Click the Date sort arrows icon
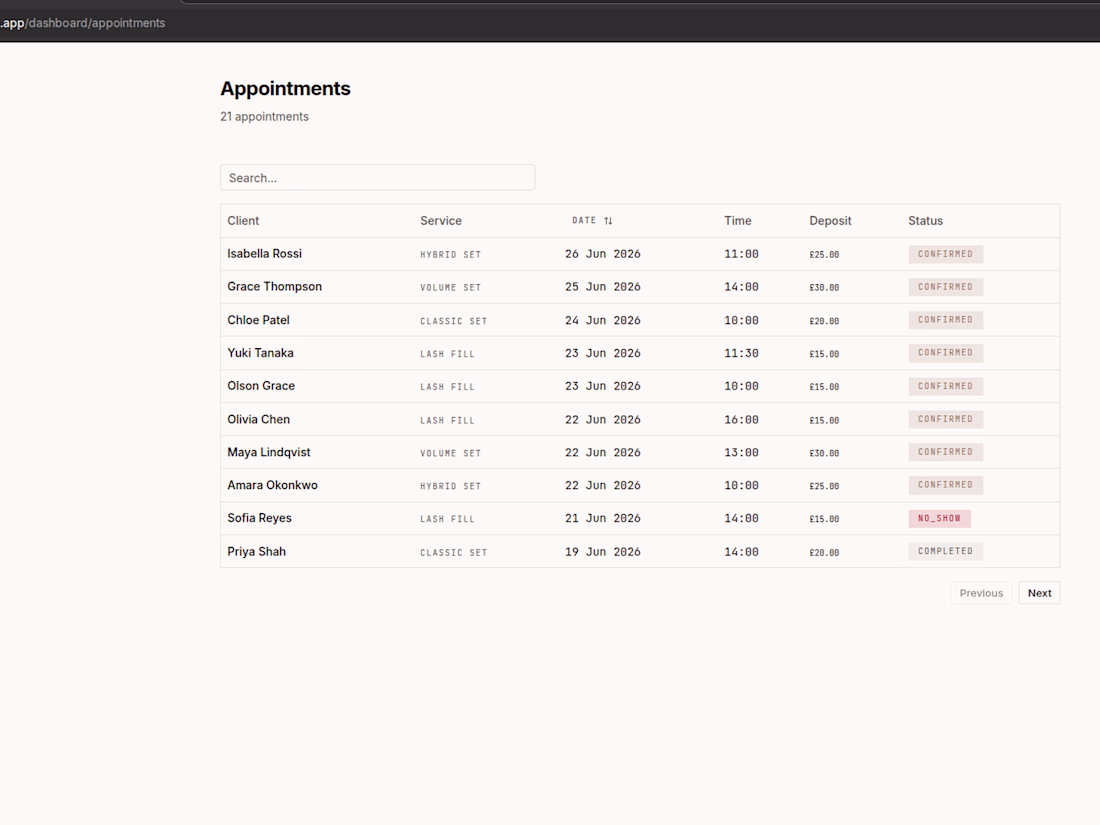Image resolution: width=1100 pixels, height=825 pixels. pos(608,220)
